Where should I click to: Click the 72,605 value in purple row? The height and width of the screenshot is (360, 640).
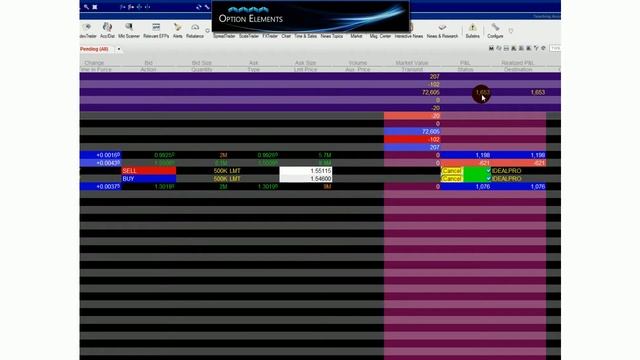(x=431, y=92)
